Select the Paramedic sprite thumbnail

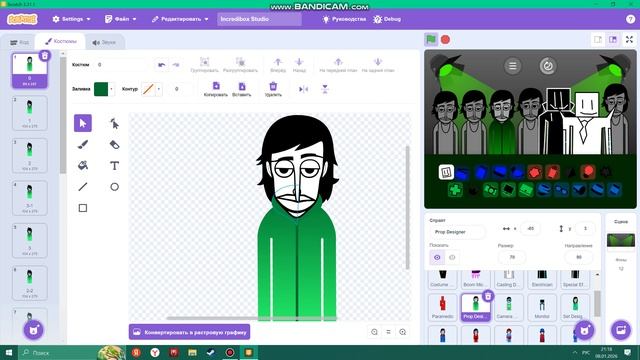[442, 307]
